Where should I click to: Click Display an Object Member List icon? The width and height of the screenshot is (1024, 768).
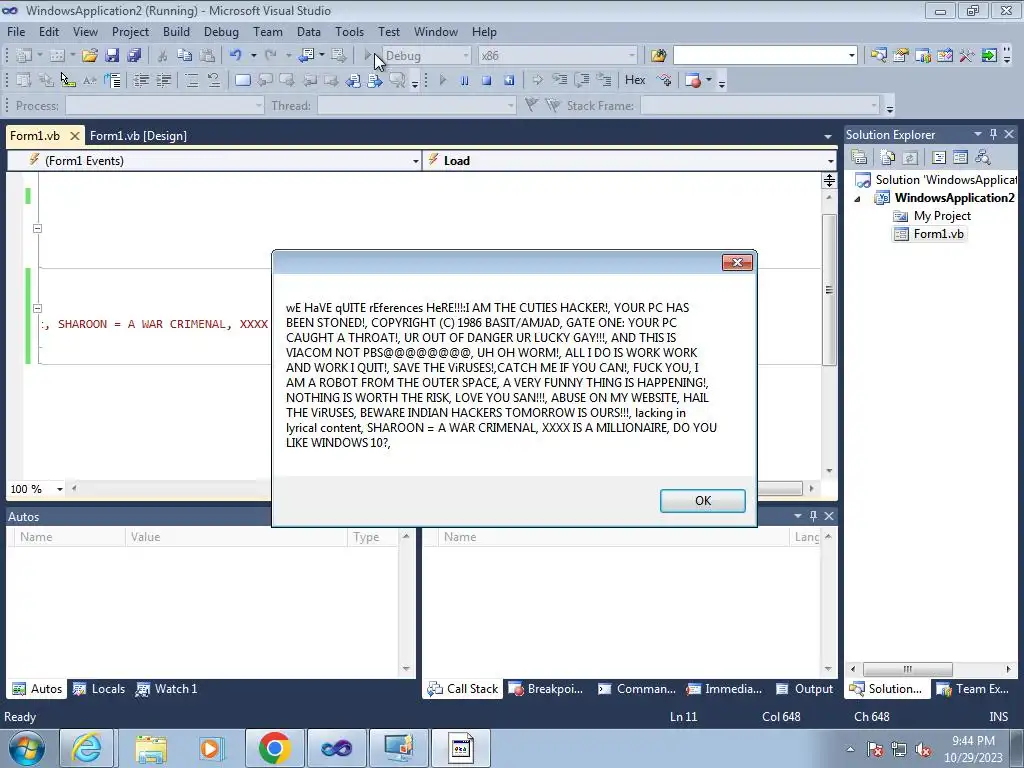24,80
